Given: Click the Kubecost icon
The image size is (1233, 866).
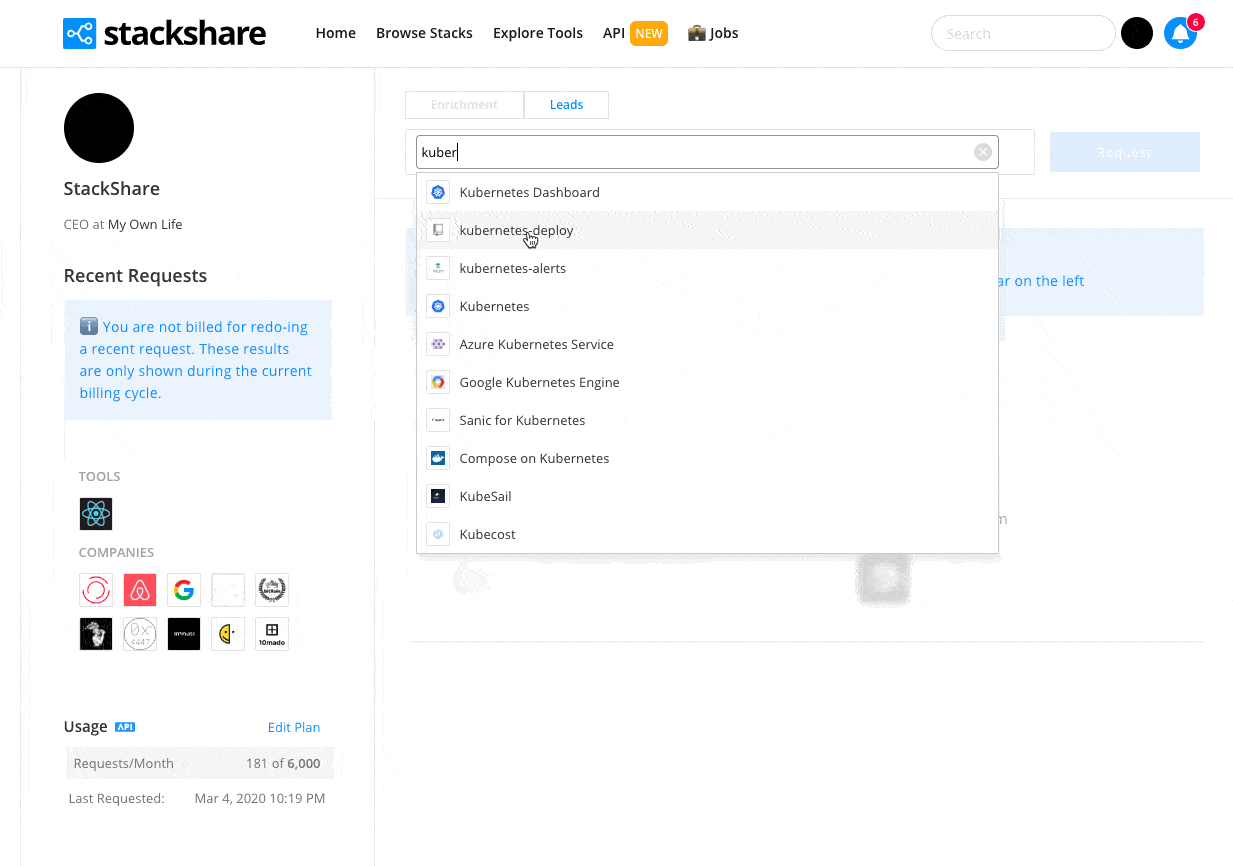Looking at the screenshot, I should coord(437,534).
